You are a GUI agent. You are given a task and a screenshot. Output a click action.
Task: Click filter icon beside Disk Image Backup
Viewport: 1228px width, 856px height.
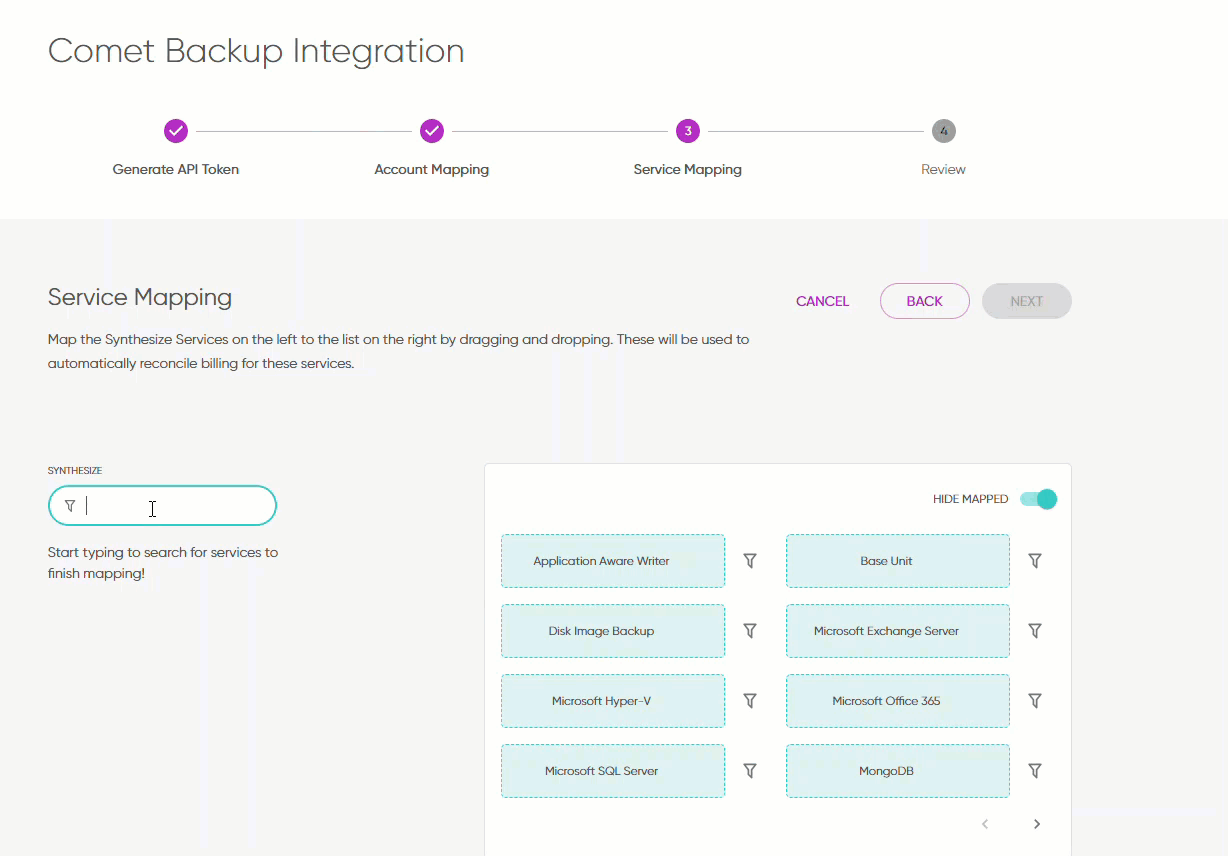click(750, 631)
